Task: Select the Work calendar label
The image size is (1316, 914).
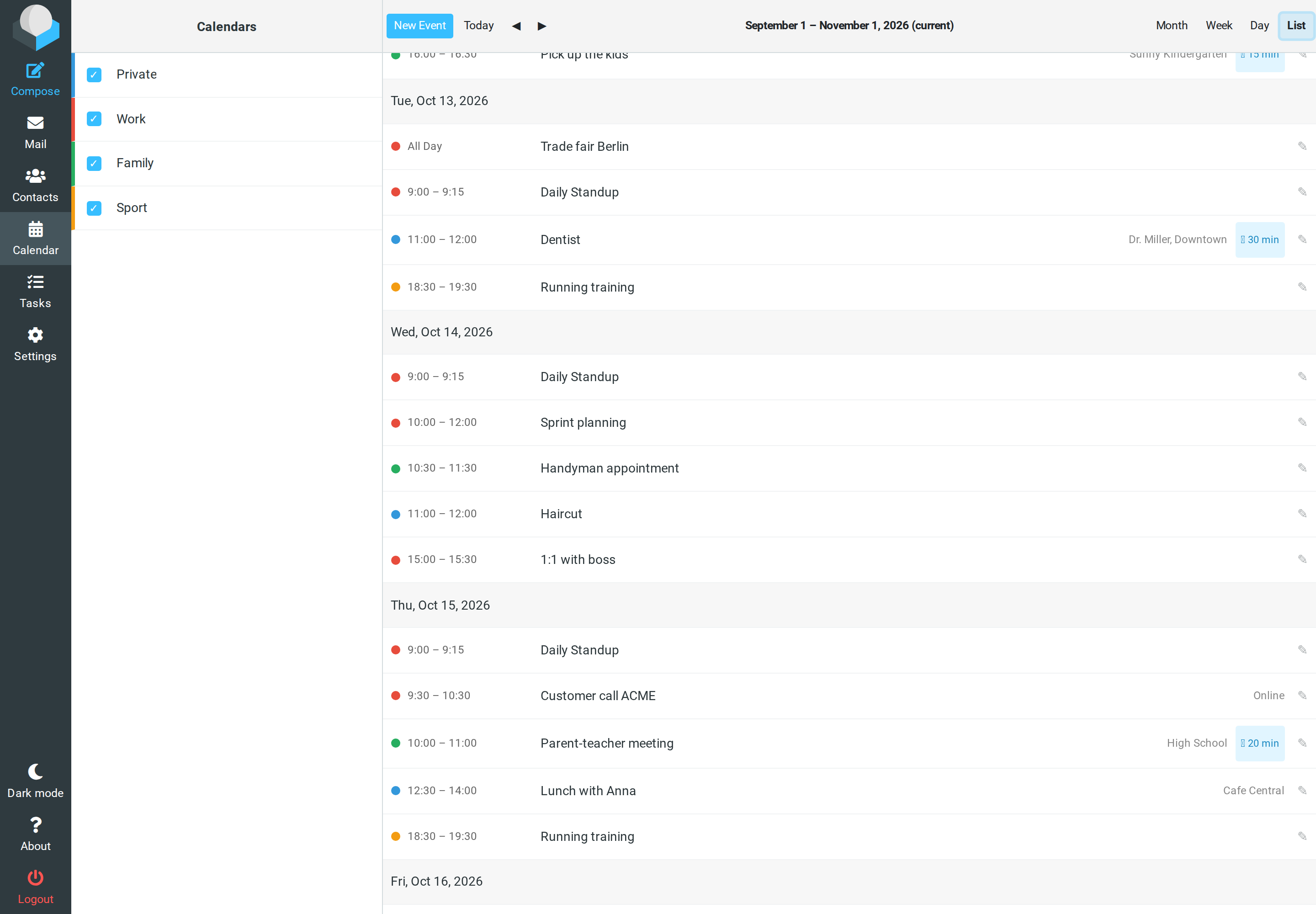Action: click(131, 119)
